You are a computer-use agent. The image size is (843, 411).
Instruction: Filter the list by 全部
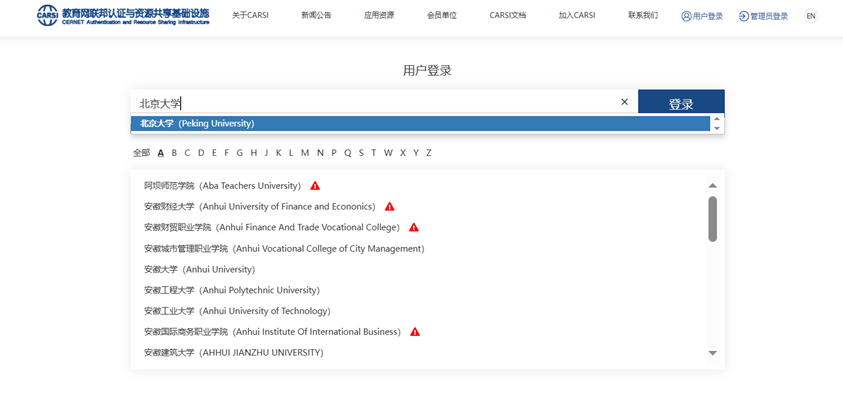click(x=141, y=153)
